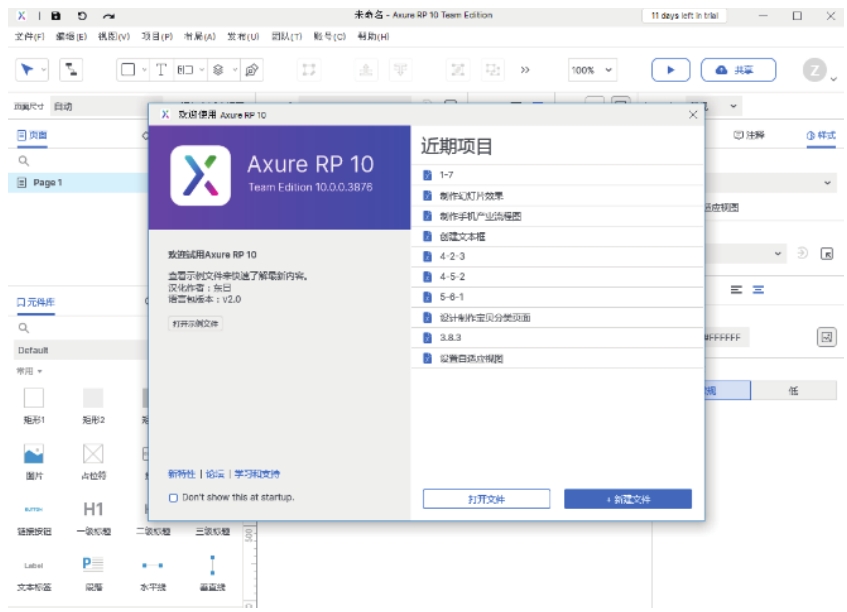Switch to the 样式 style tab
The width and height of the screenshot is (847, 612).
coord(820,135)
